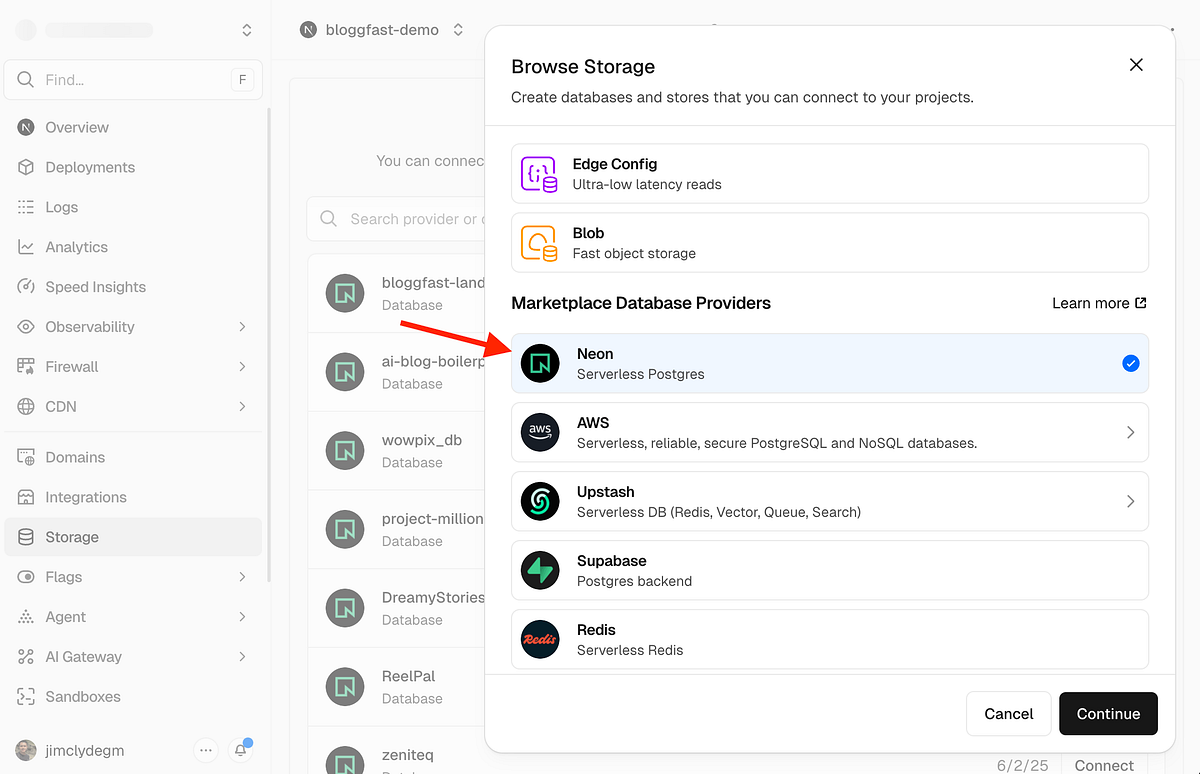Close the Browse Storage dialog

point(1136,65)
